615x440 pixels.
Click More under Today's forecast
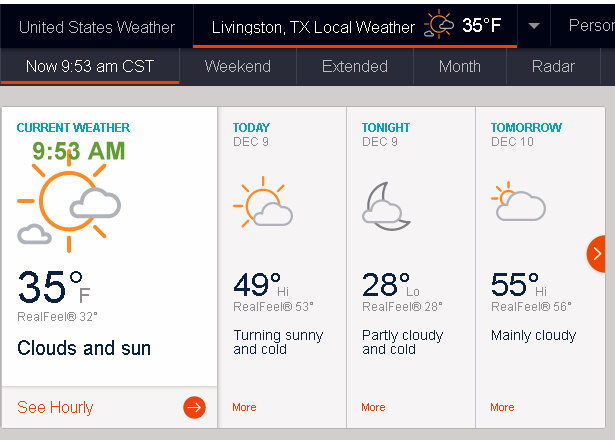244,407
